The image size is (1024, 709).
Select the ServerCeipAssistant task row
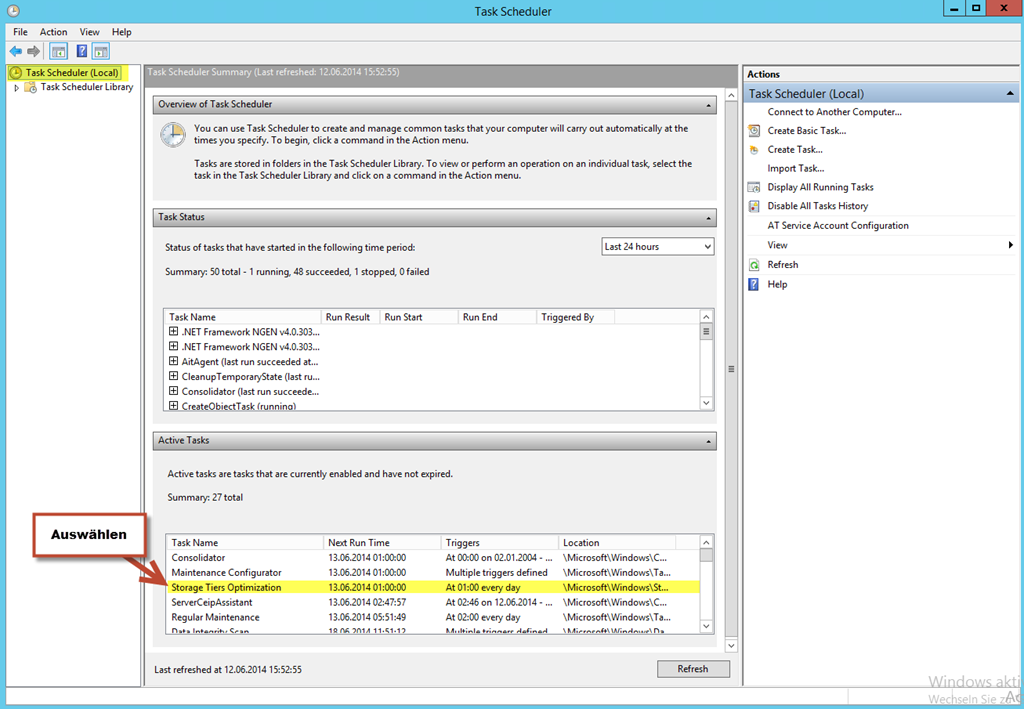coord(432,603)
